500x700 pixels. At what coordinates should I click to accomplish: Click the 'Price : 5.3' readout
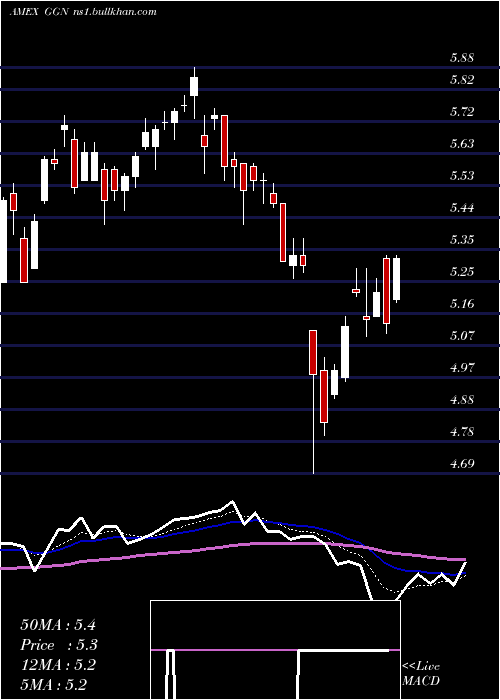pos(59,645)
